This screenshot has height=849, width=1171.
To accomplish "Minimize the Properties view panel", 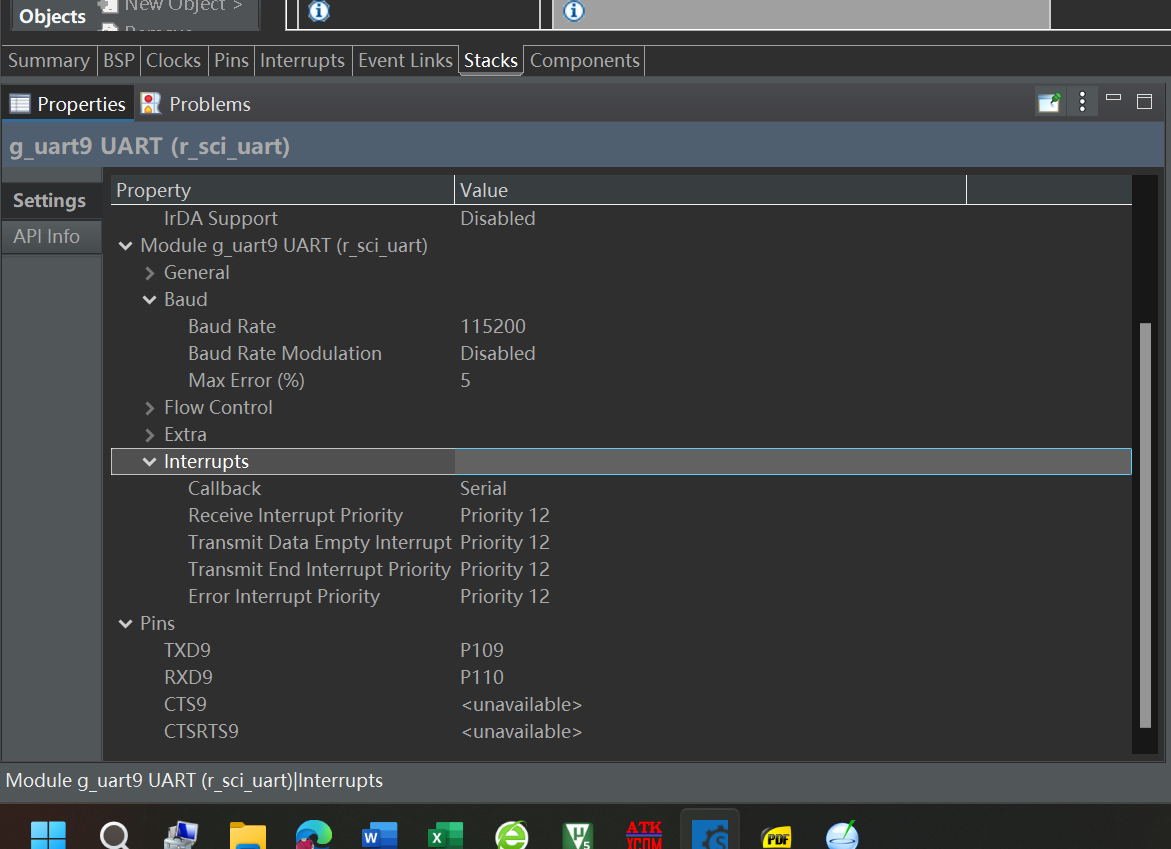I will pos(1113,98).
